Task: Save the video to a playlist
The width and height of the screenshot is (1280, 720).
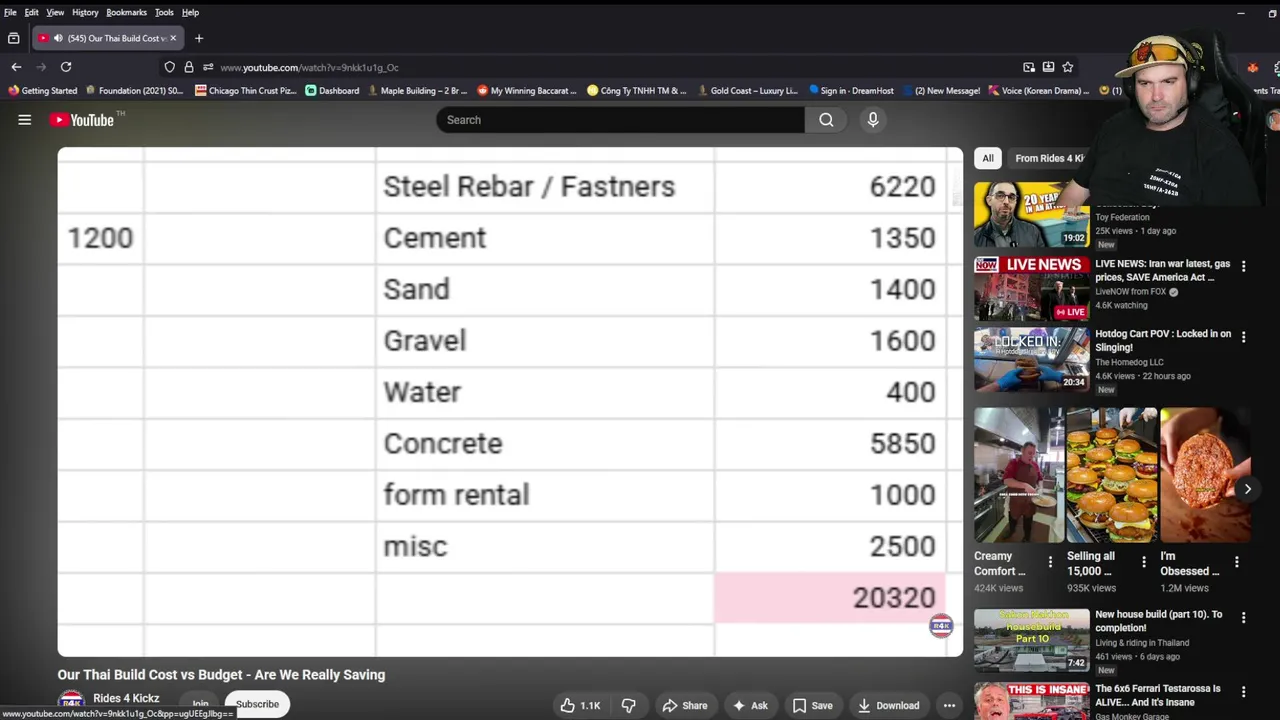Action: tap(813, 705)
